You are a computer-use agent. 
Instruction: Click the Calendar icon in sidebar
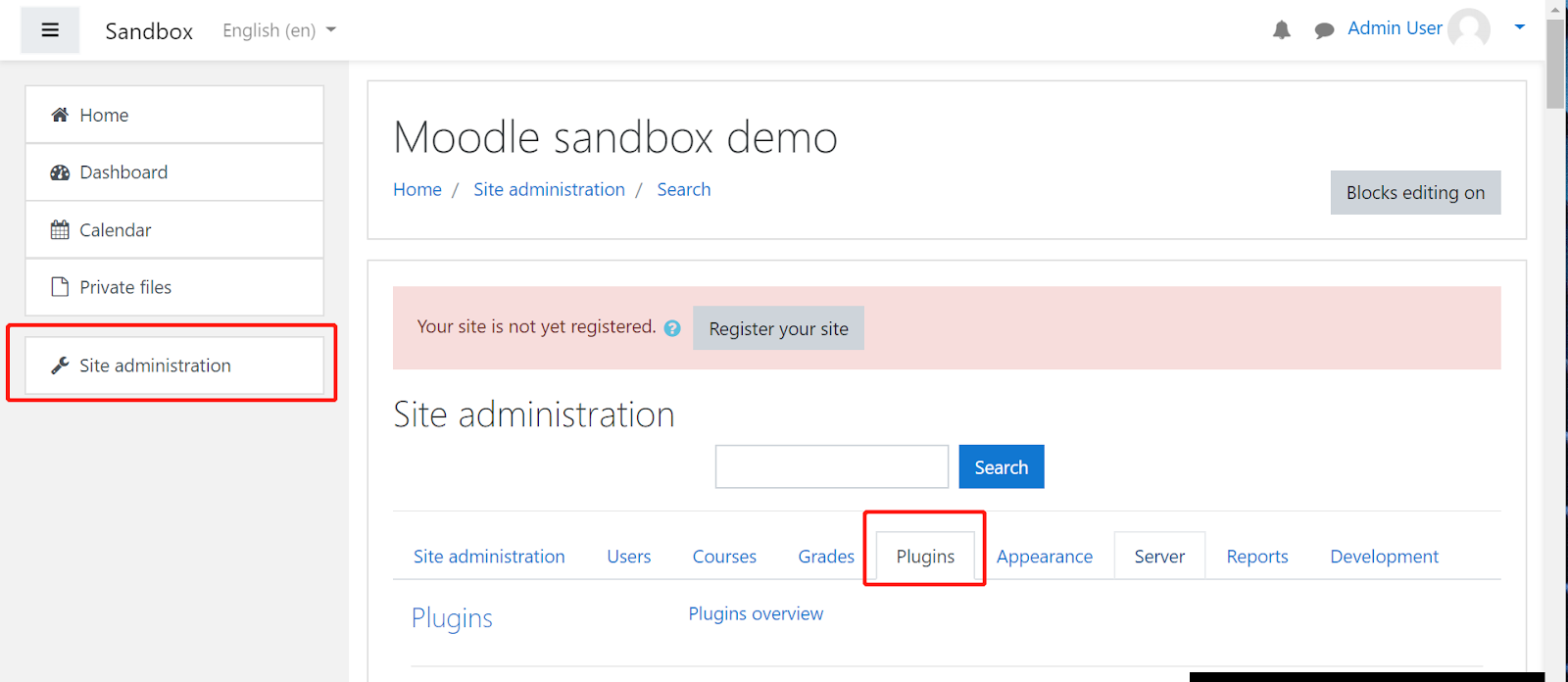(x=60, y=230)
